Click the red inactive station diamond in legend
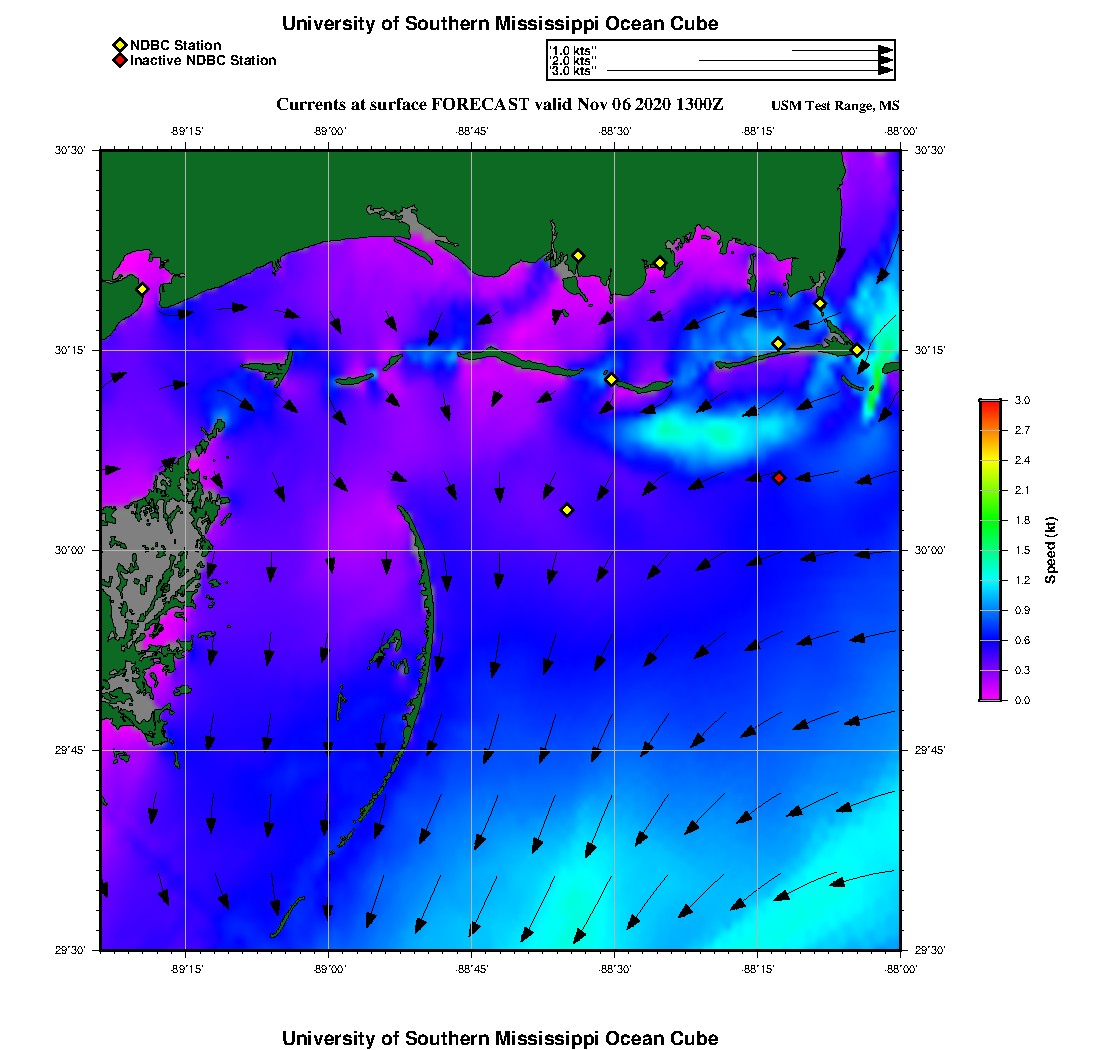 click(120, 60)
